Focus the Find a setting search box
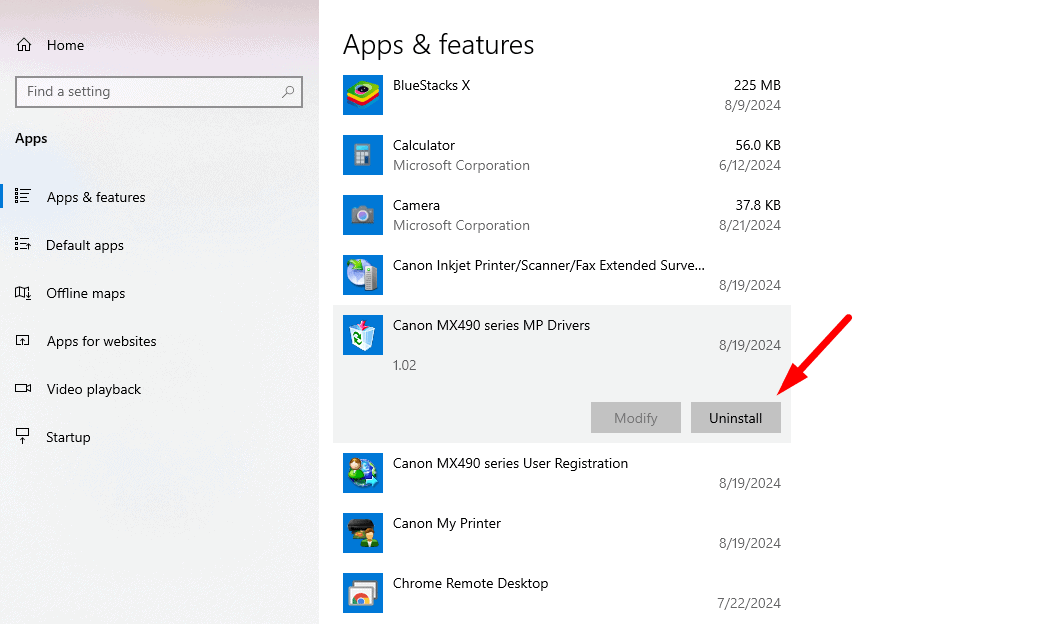Viewport: 1046px width, 624px height. 159,91
